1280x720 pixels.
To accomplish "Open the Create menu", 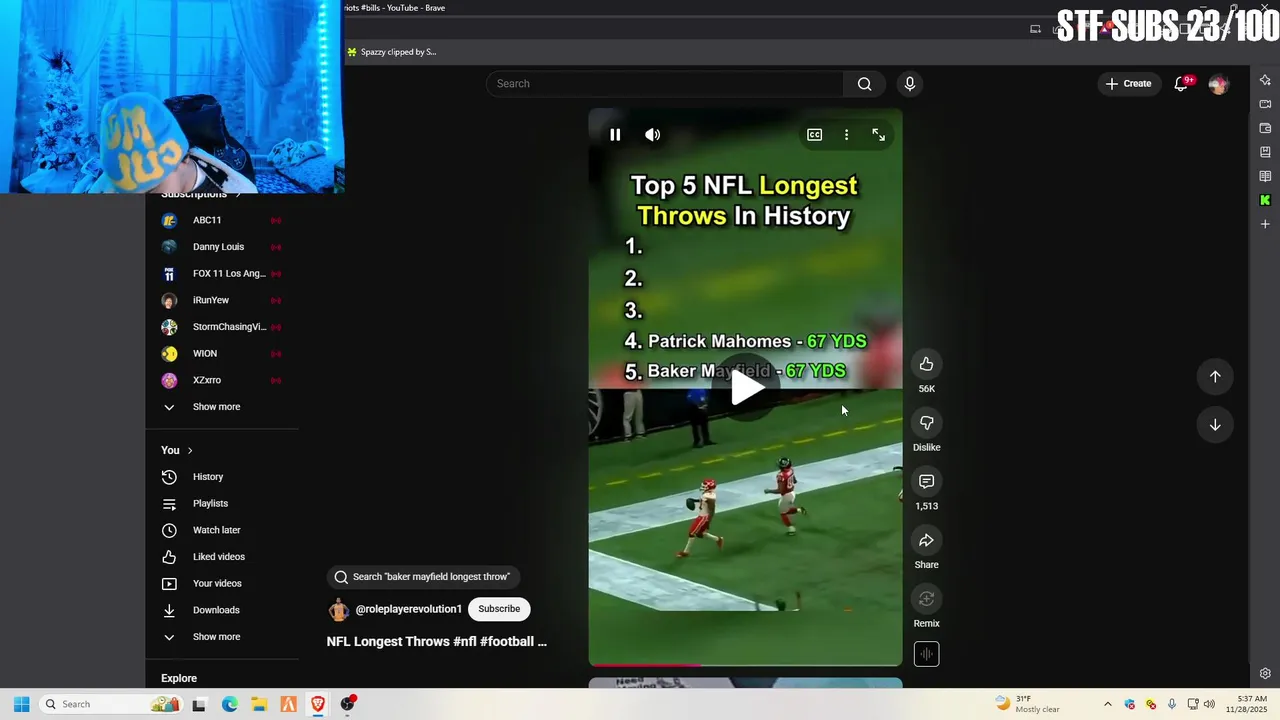I will 1129,84.
